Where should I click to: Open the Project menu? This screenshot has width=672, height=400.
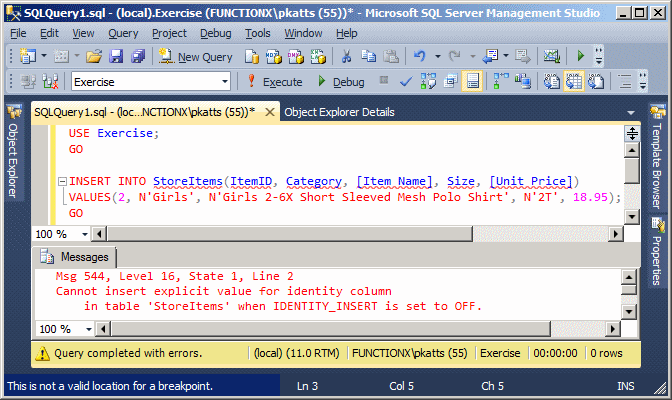pos(169,33)
